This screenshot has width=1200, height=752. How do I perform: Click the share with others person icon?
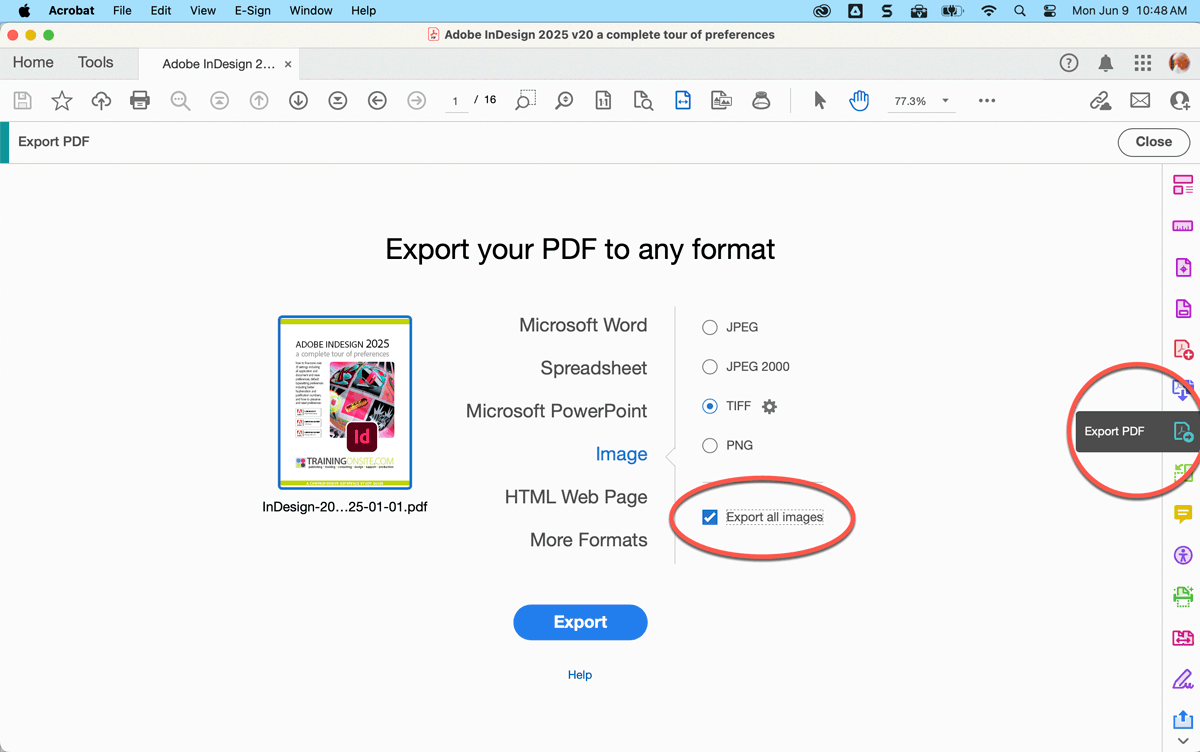[1180, 101]
